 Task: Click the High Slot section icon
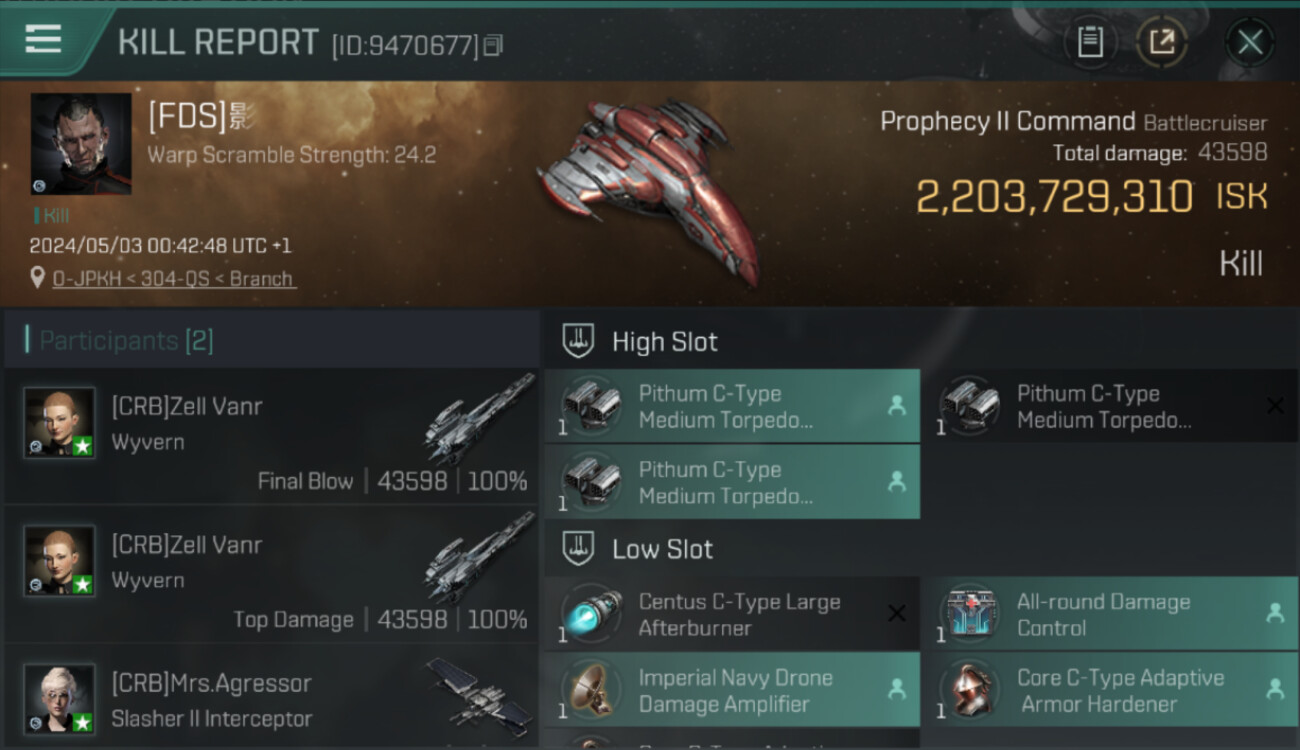click(578, 341)
